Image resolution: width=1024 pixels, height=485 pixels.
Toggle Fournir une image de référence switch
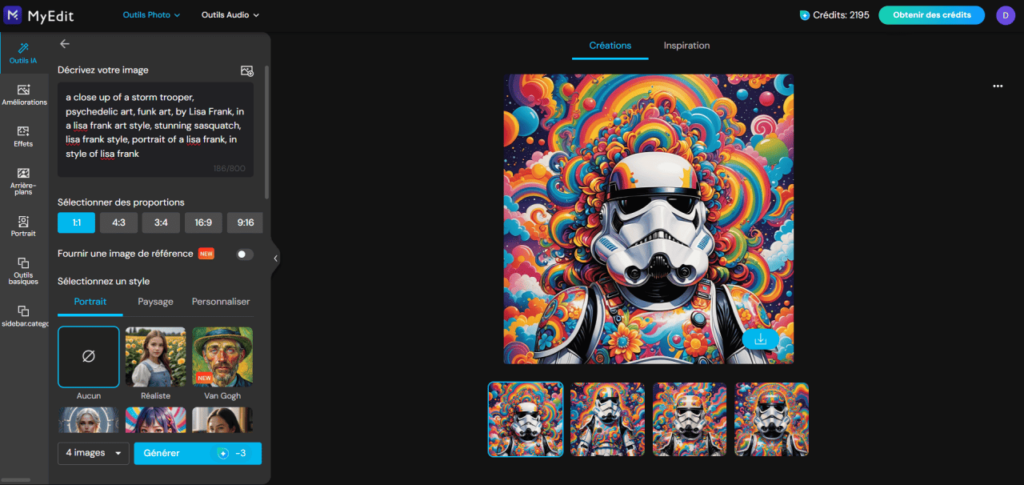(x=245, y=254)
